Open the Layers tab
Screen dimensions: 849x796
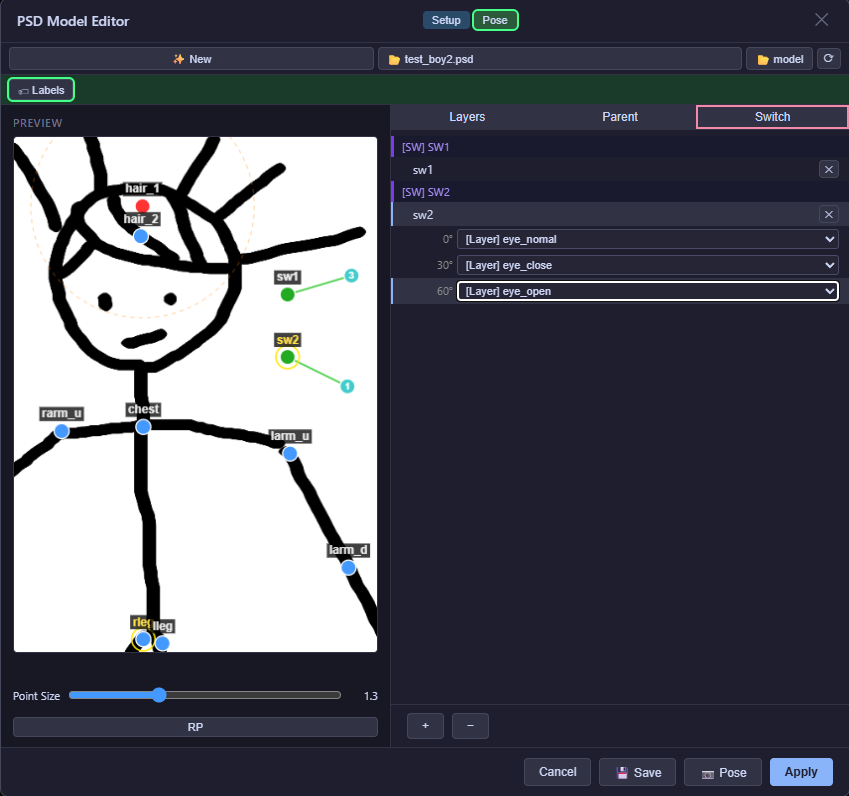467,117
